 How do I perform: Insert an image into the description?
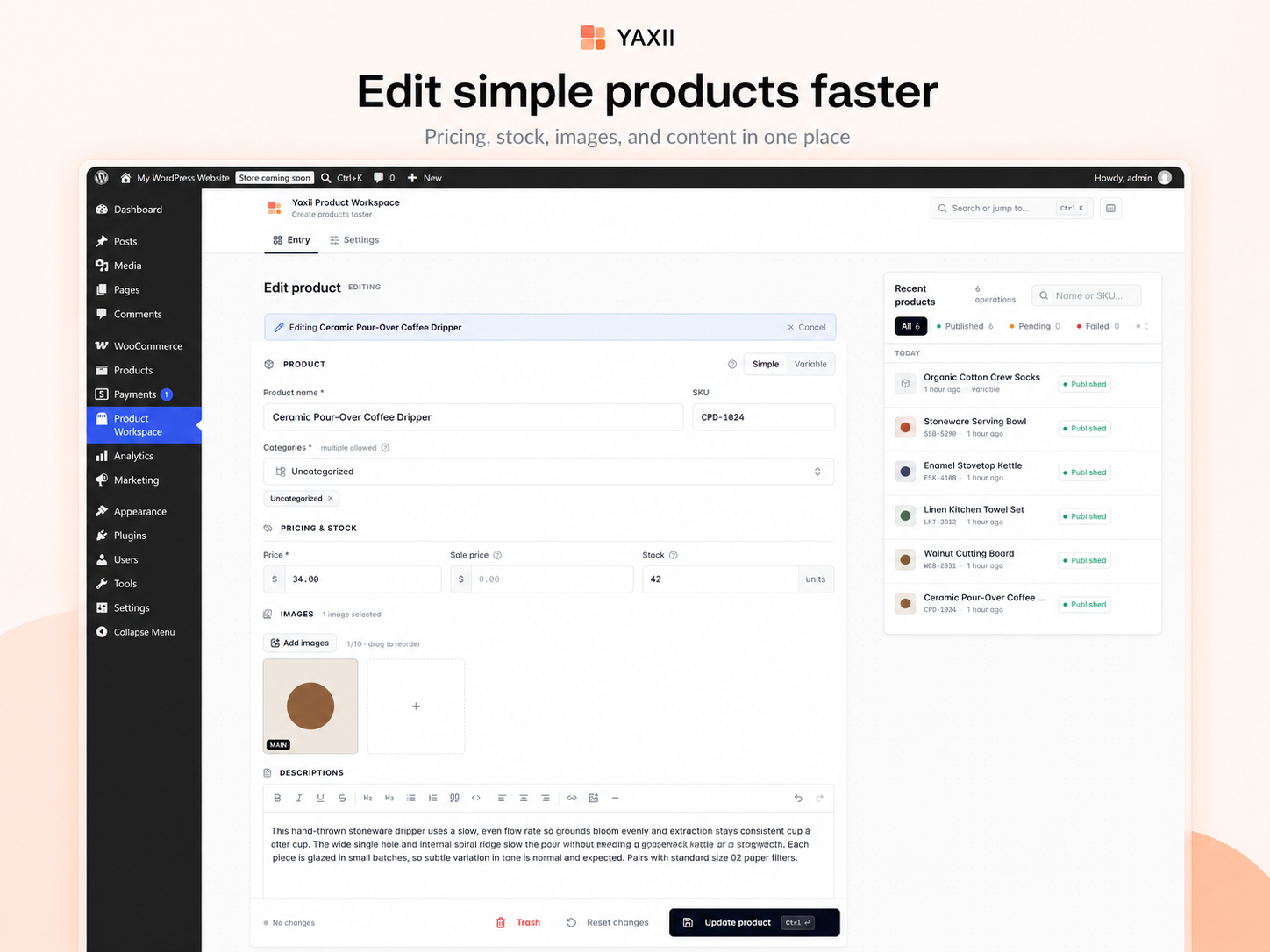tap(594, 798)
